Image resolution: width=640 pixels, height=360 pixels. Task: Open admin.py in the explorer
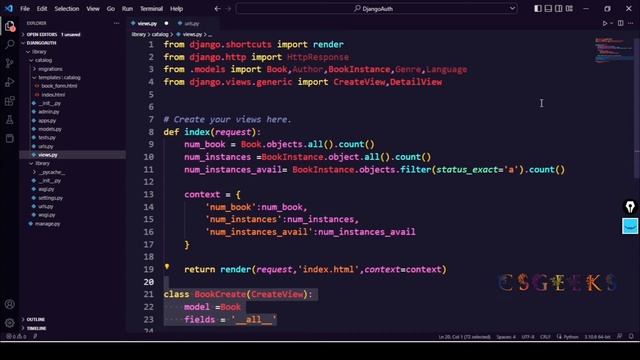pos(49,112)
